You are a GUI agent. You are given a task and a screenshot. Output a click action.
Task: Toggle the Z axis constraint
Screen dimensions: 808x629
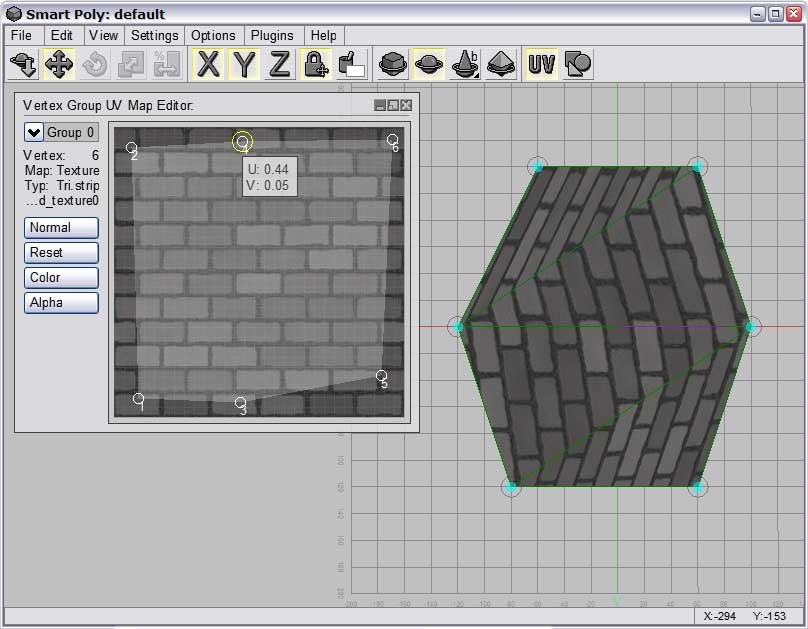tap(280, 64)
